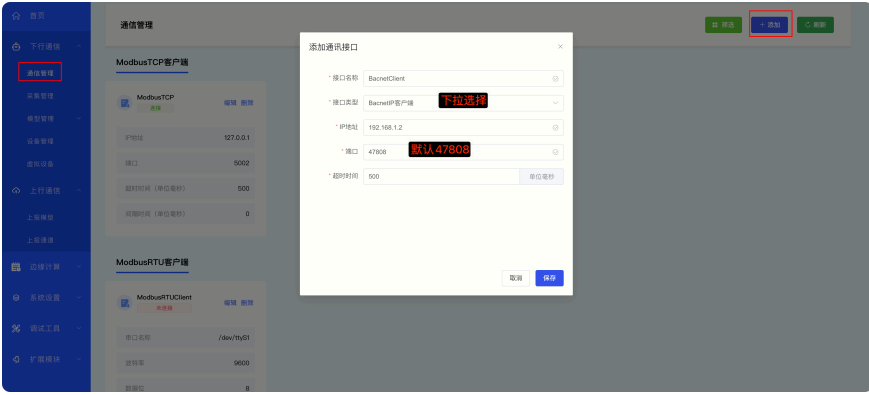Click the 调试工具 tools icon

(x=16, y=329)
